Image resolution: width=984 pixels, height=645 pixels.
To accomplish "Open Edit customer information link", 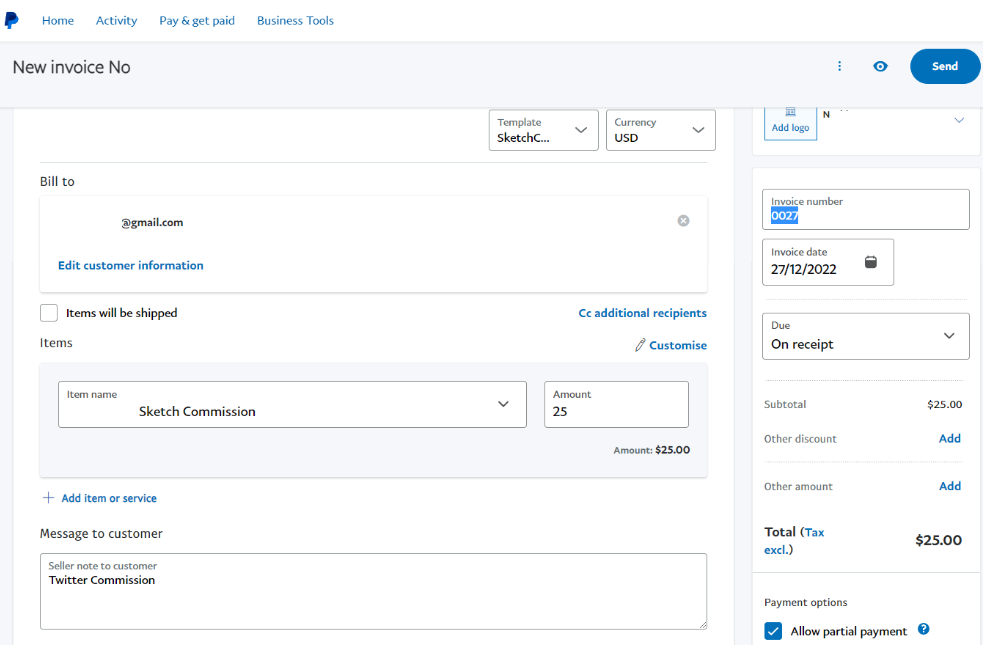I will [131, 265].
